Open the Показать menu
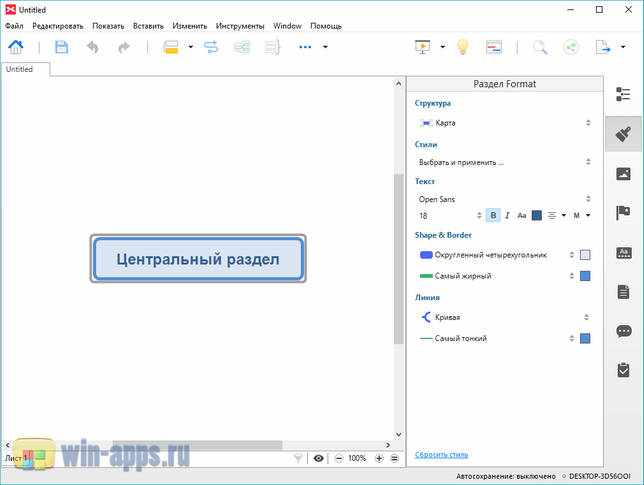 click(108, 26)
